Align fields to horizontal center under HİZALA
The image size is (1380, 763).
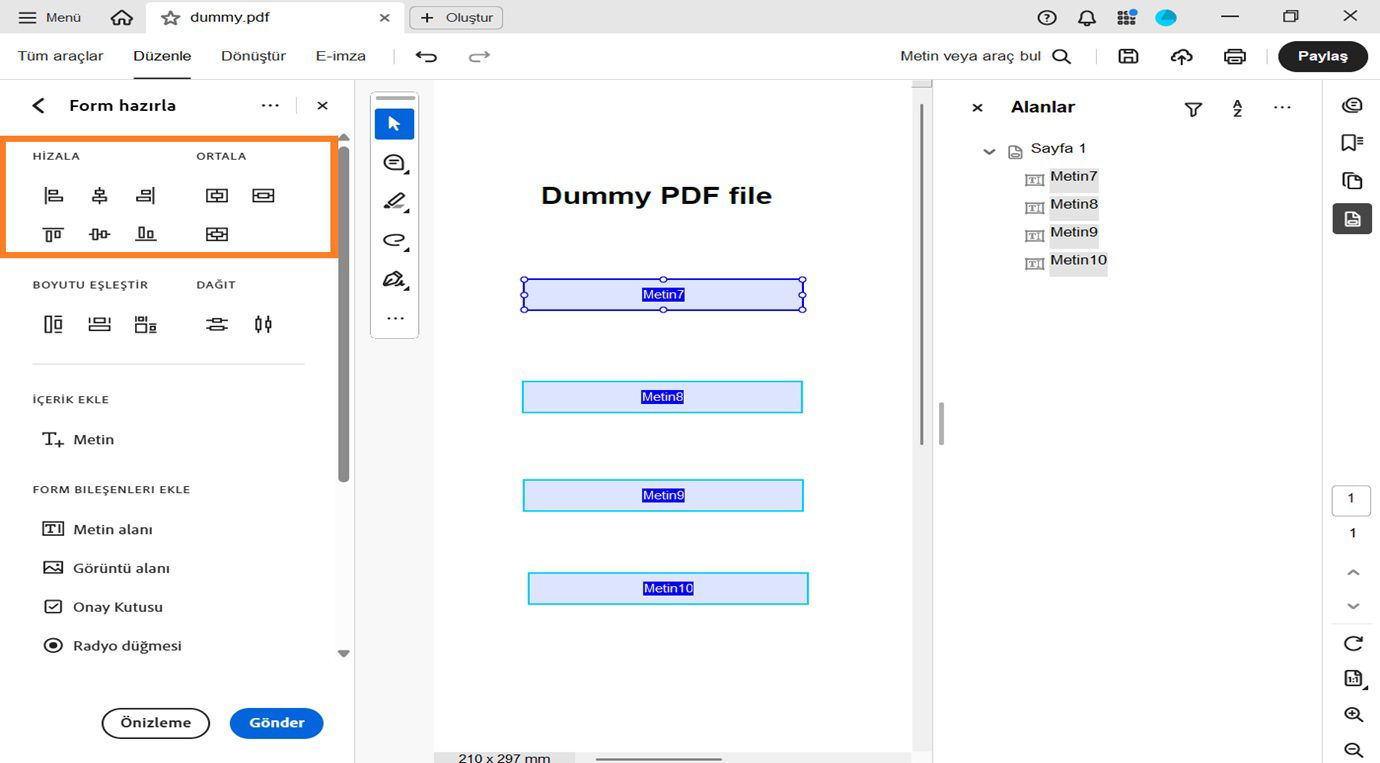pyautogui.click(x=99, y=196)
